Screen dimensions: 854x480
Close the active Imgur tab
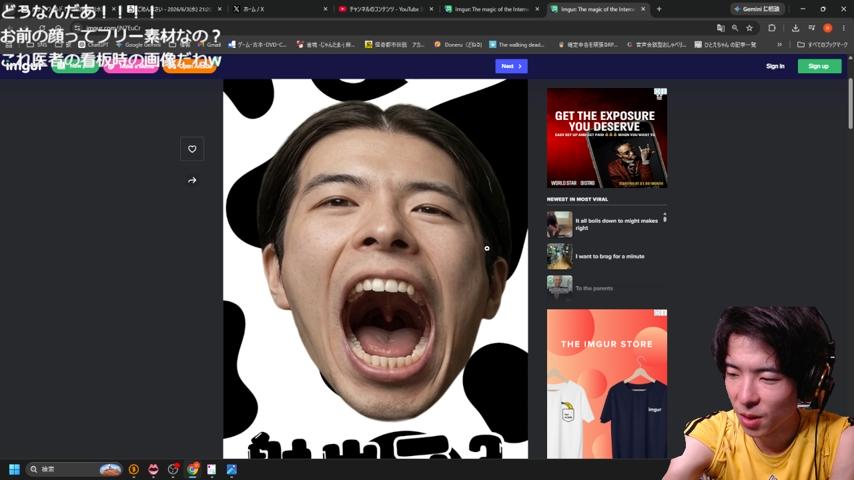coord(643,9)
